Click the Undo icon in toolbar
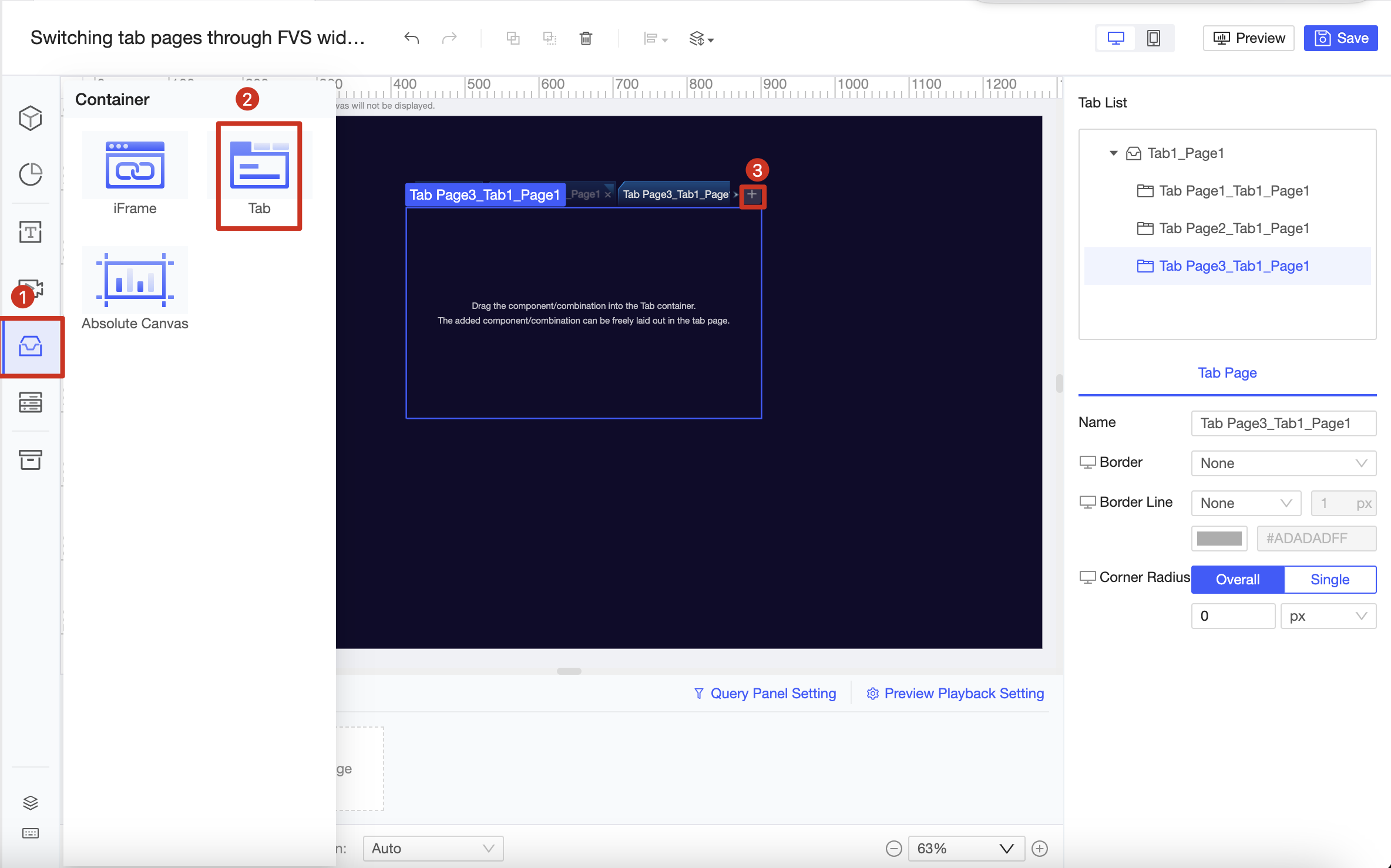1391x868 pixels. pyautogui.click(x=412, y=38)
